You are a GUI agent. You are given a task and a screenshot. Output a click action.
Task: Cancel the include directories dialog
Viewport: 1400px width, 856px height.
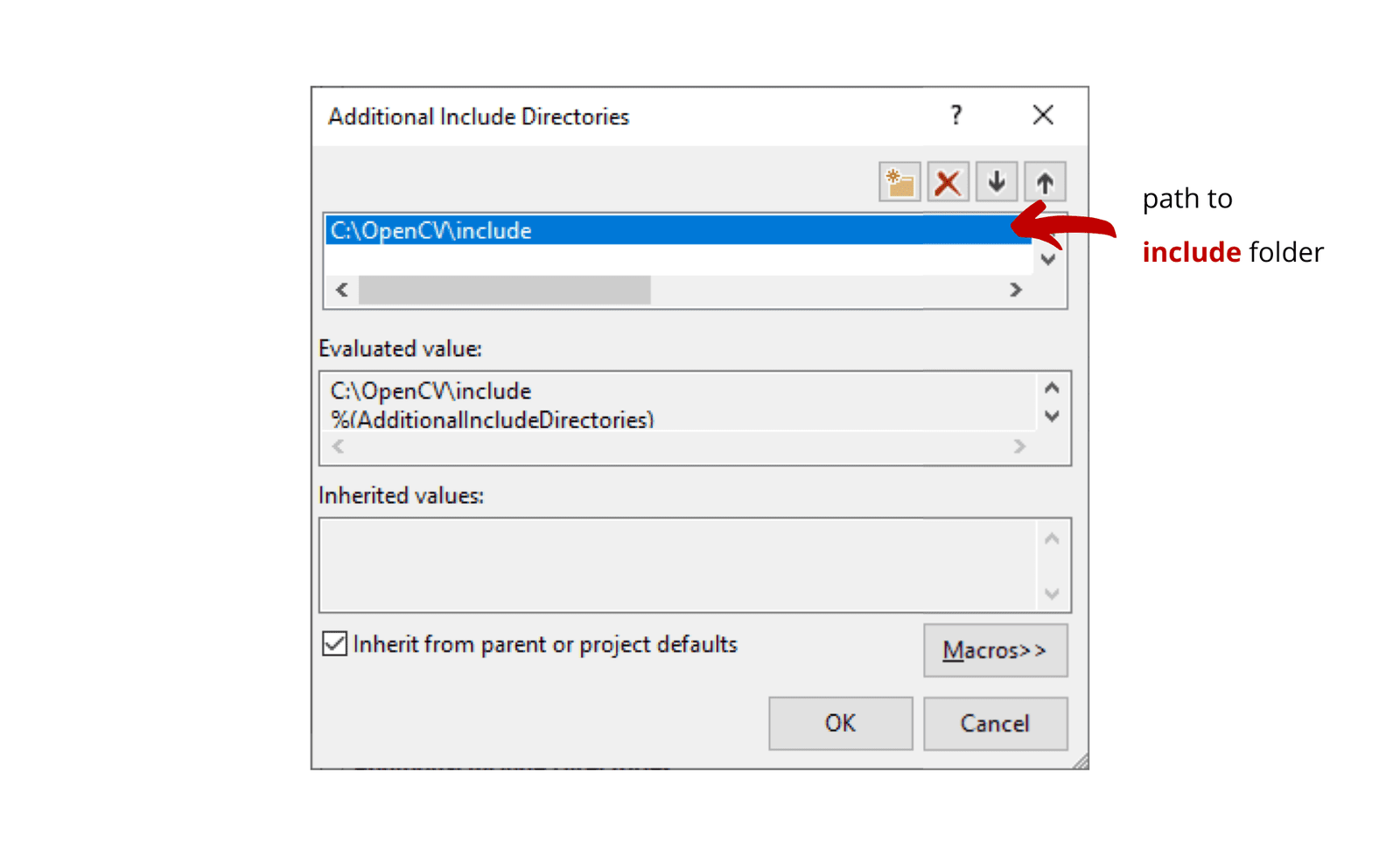(995, 723)
